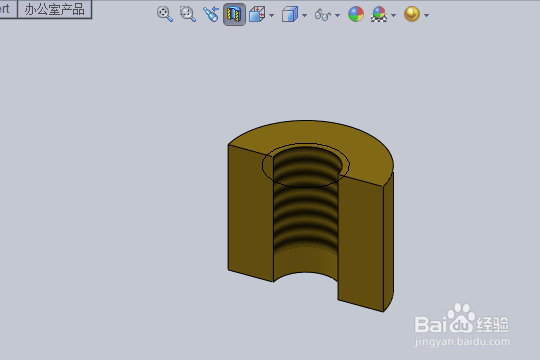
Task: Click the Display Style cube icon
Action: (290, 14)
